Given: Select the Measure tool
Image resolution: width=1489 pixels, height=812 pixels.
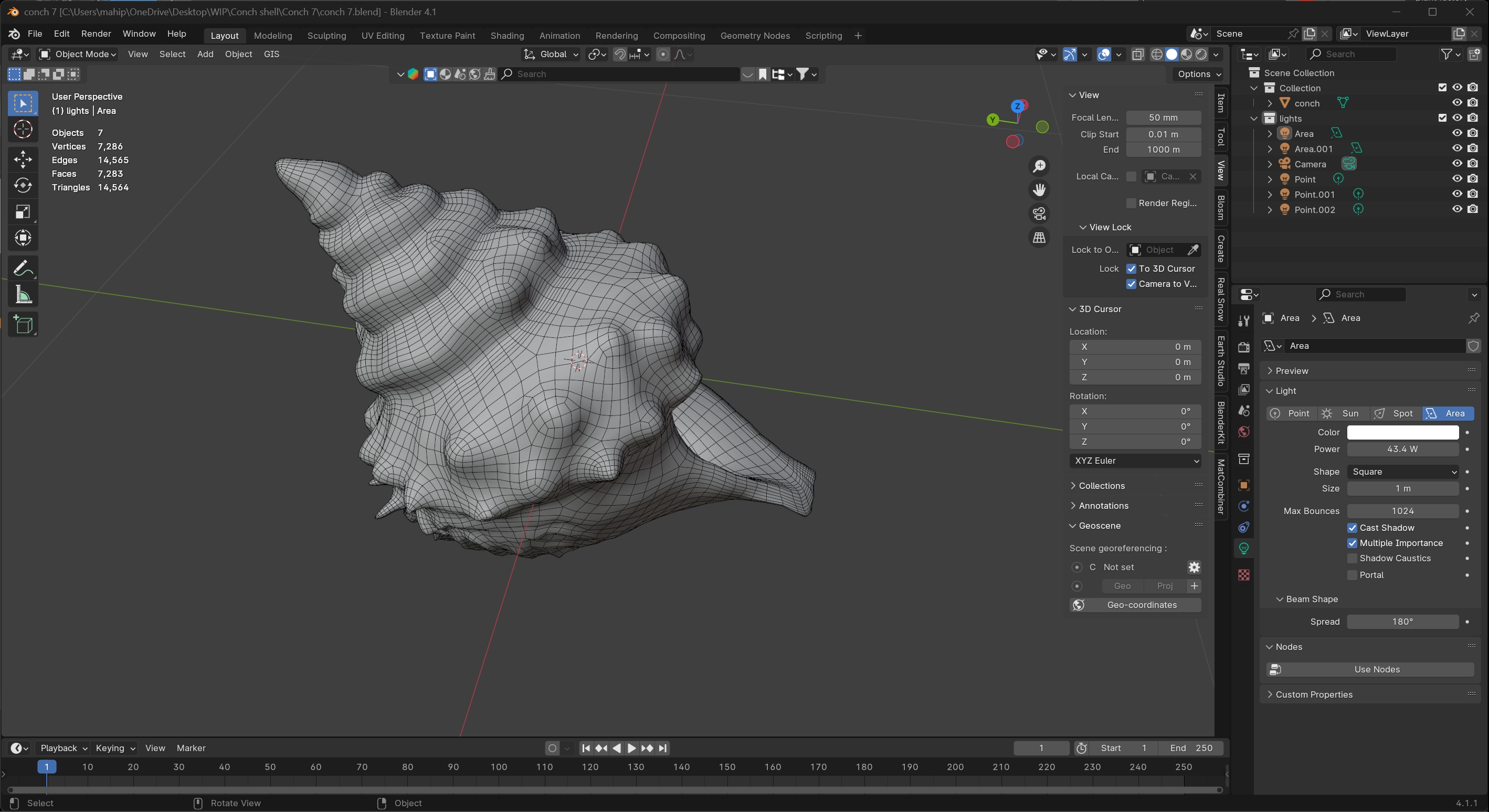Looking at the screenshot, I should [x=23, y=295].
